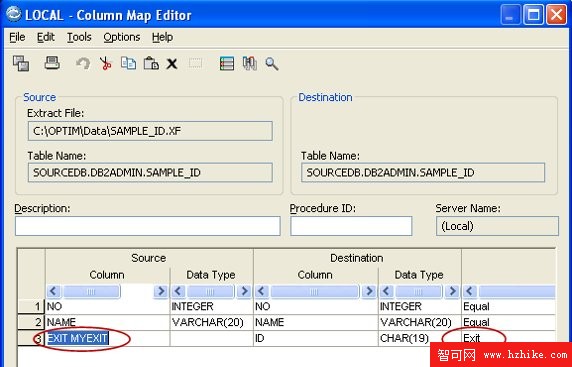The image size is (572, 367).
Task: Click right arrow under Source Data Type
Action: click(x=244, y=291)
